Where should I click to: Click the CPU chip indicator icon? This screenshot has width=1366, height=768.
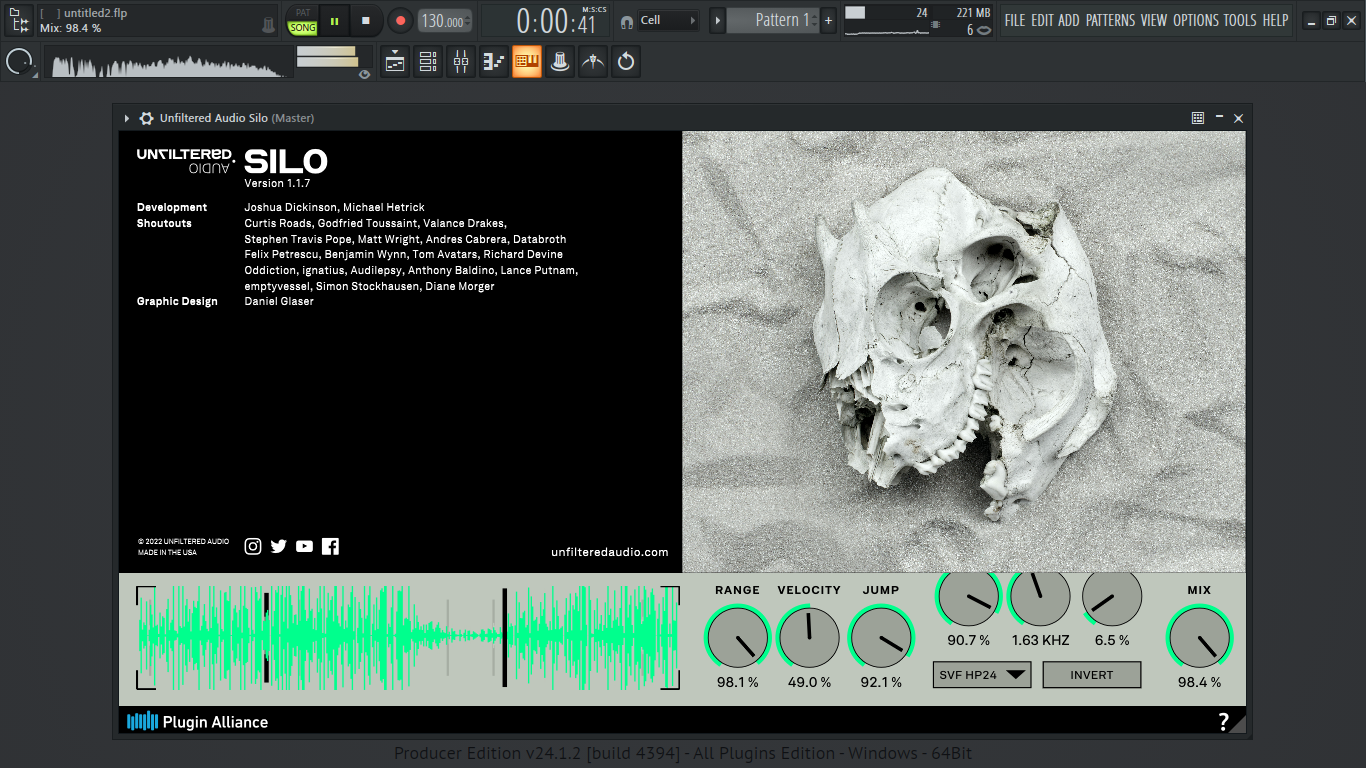point(935,24)
